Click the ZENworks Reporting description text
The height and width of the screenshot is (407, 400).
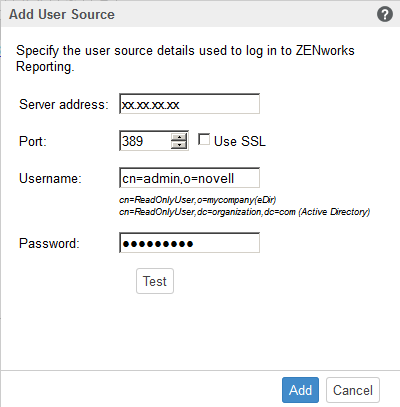185,58
